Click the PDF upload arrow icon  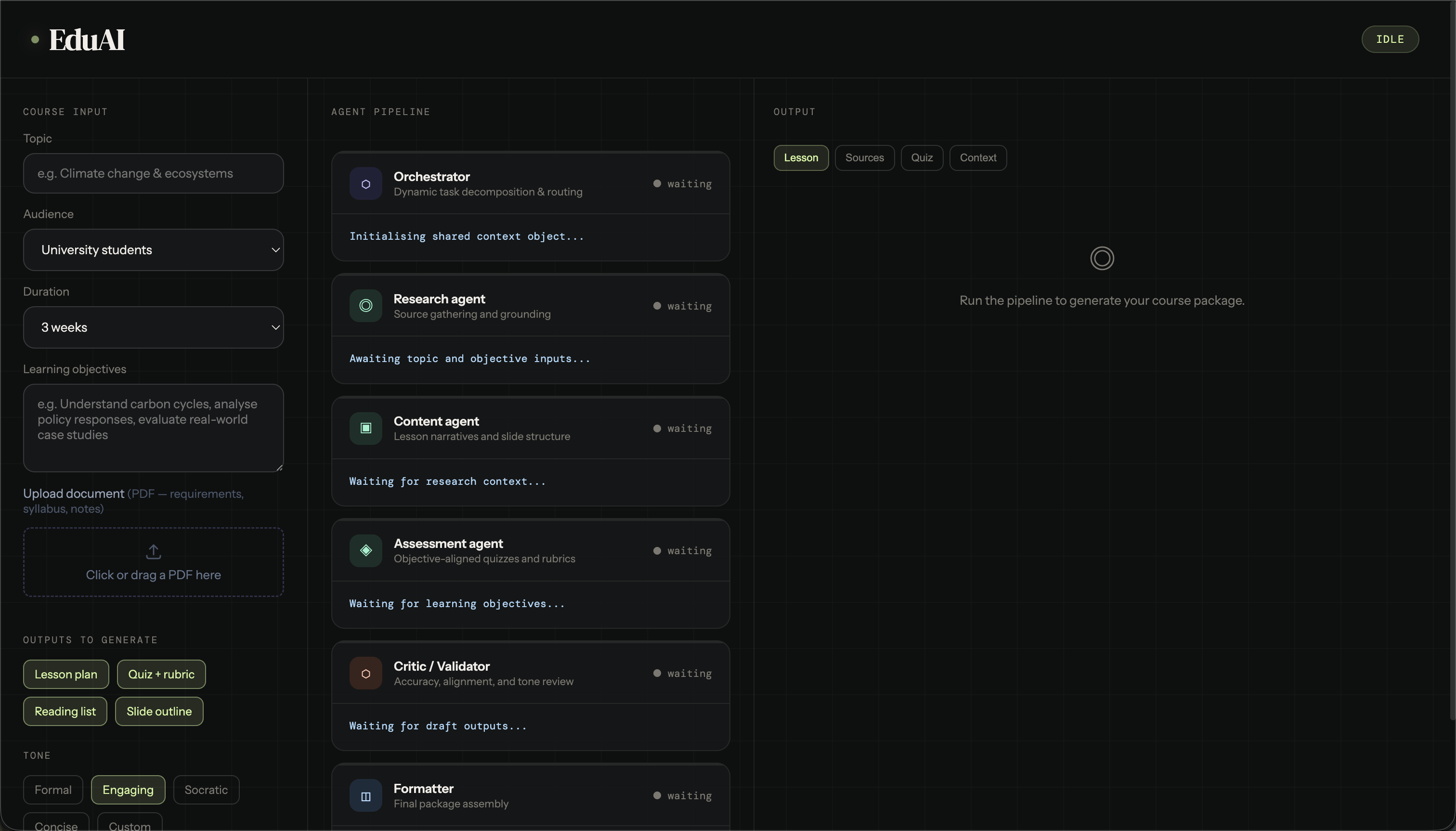point(153,552)
